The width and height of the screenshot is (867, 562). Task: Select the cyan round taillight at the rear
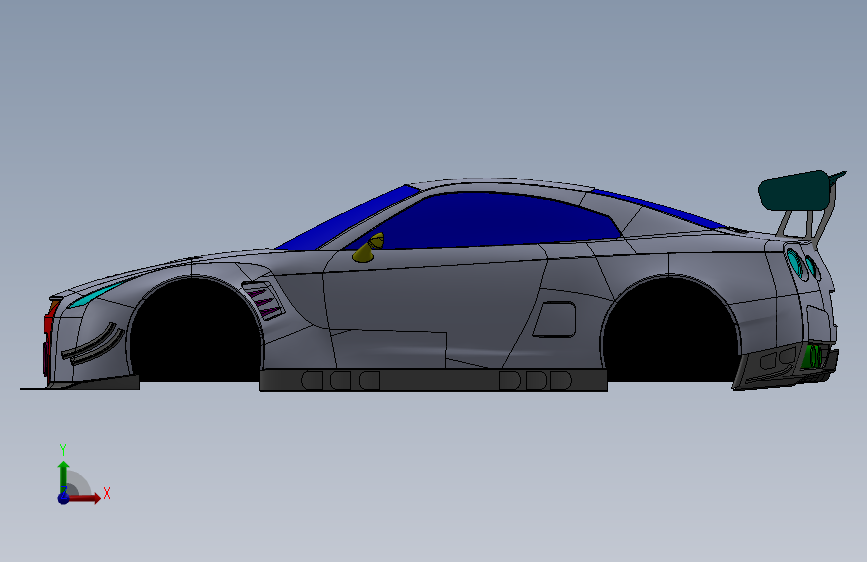[x=795, y=262]
